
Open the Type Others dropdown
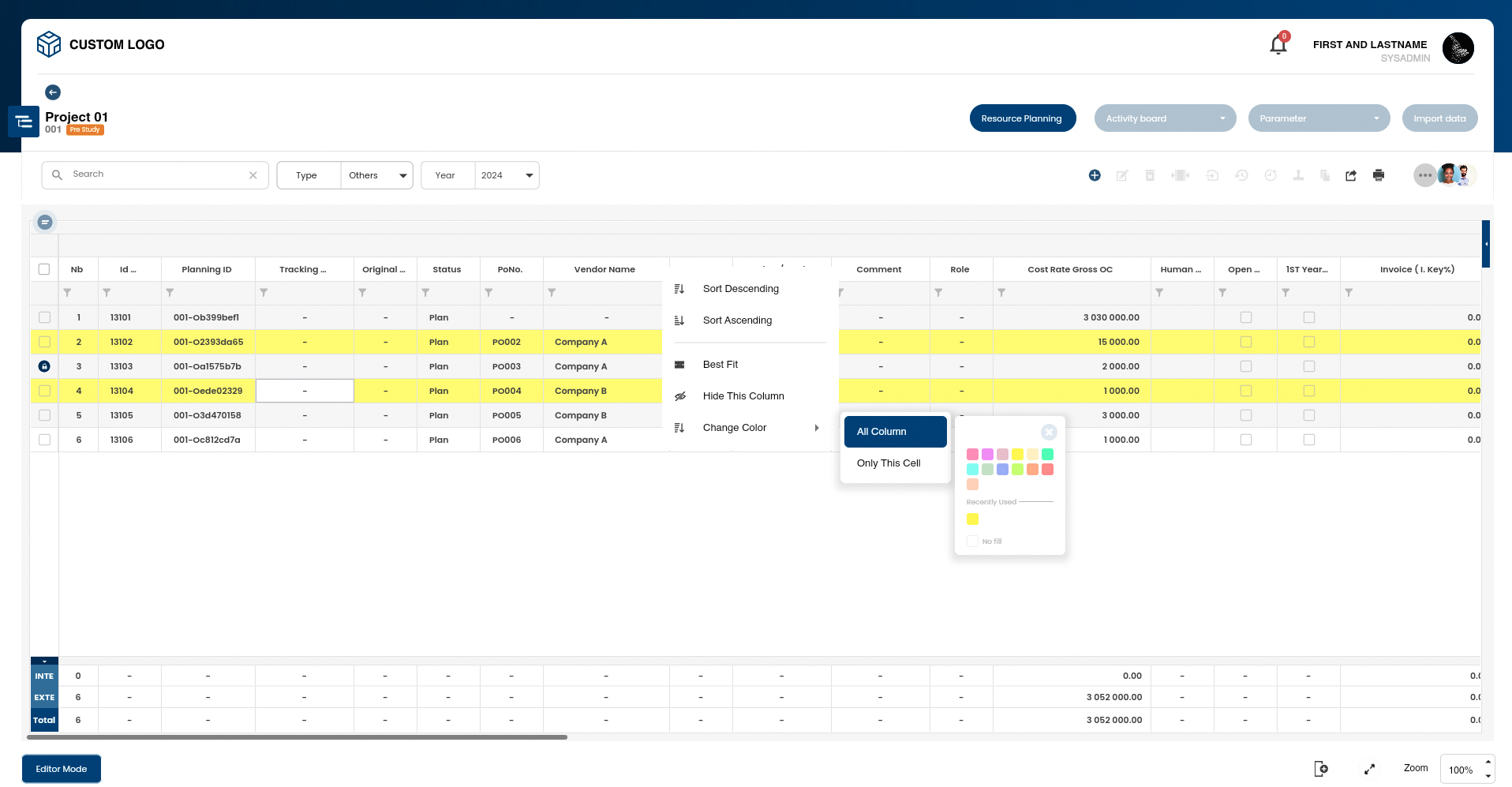(377, 175)
